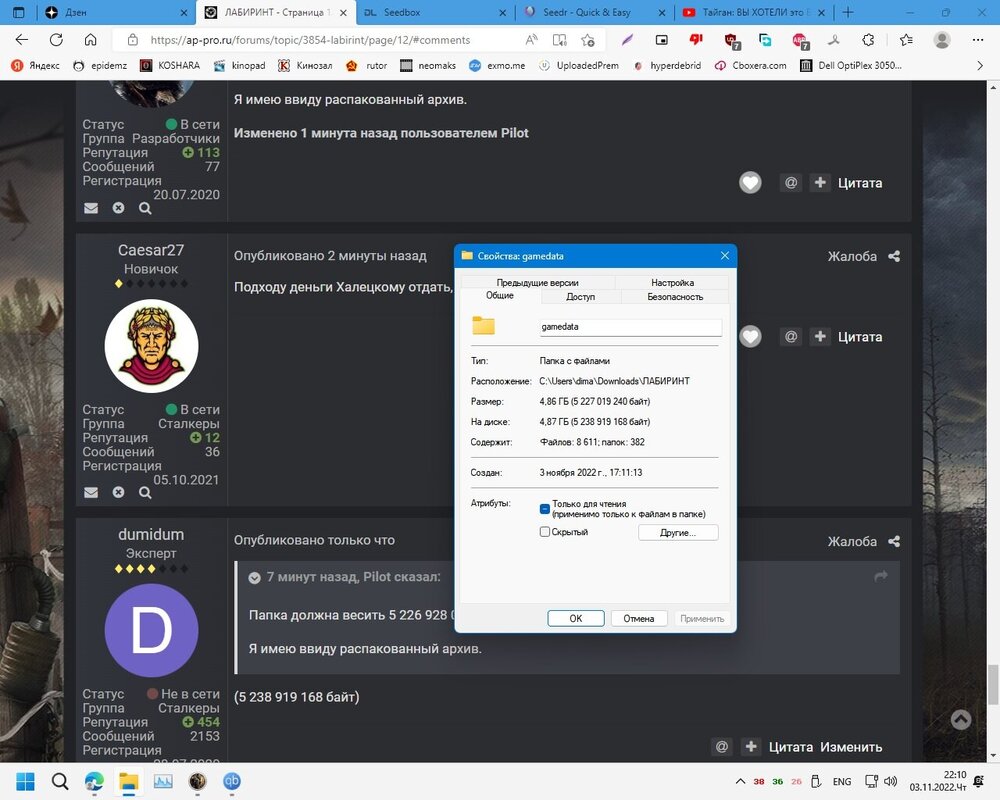
Task: Click the envelope message icon under Caesar27's profile
Action: [91, 492]
